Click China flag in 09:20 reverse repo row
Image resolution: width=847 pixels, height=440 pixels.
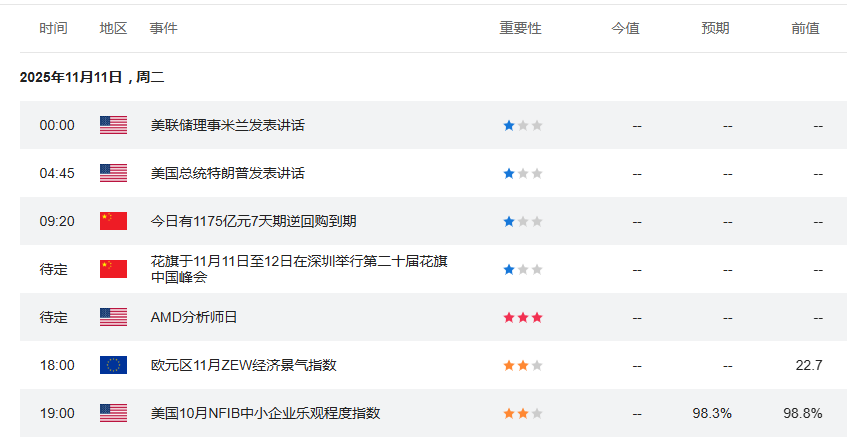pyautogui.click(x=113, y=221)
